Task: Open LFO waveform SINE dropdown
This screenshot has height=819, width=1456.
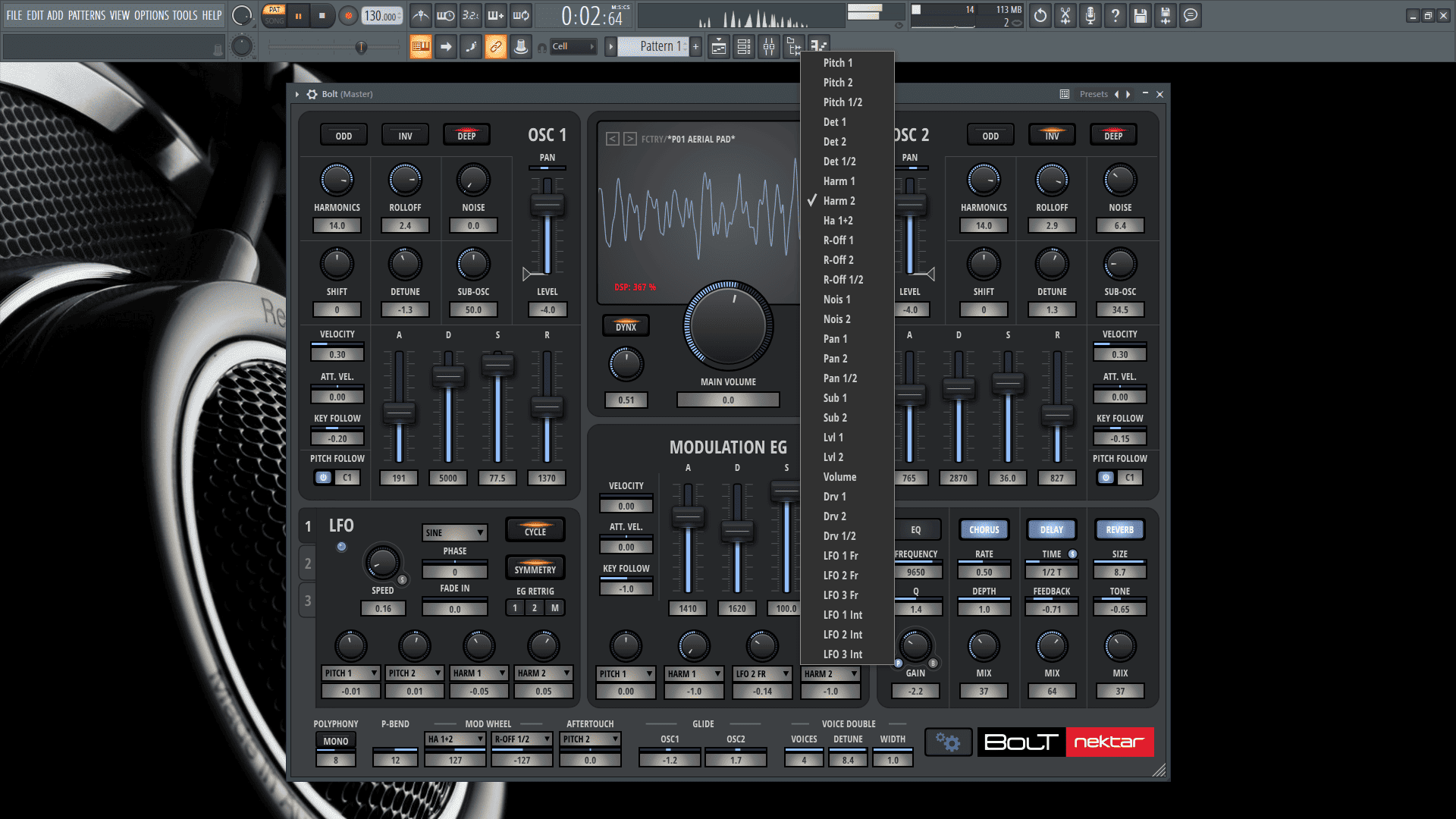Action: click(454, 532)
